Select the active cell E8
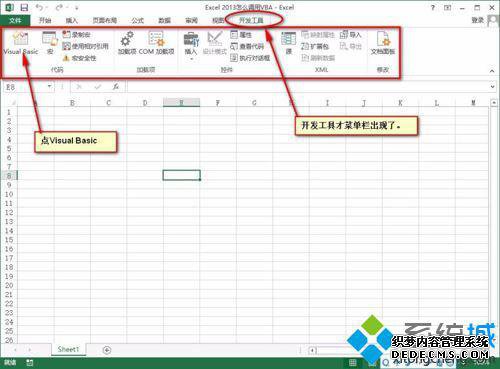This screenshot has width=500, height=369. [x=182, y=175]
